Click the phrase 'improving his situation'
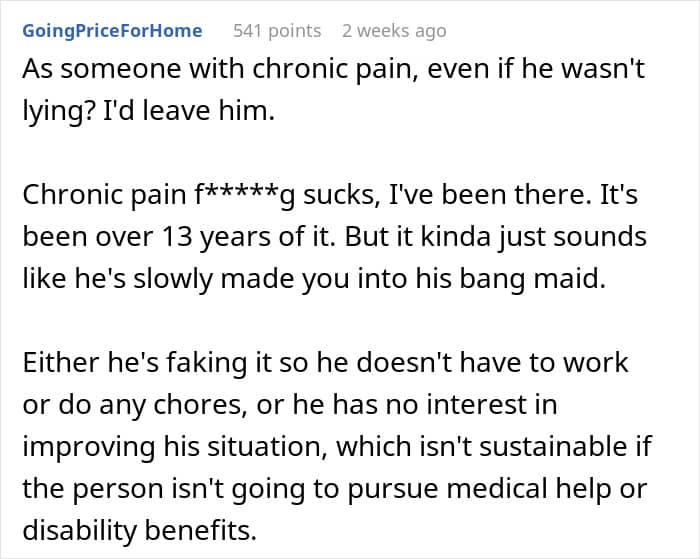This screenshot has height=559, width=700. (x=172, y=447)
